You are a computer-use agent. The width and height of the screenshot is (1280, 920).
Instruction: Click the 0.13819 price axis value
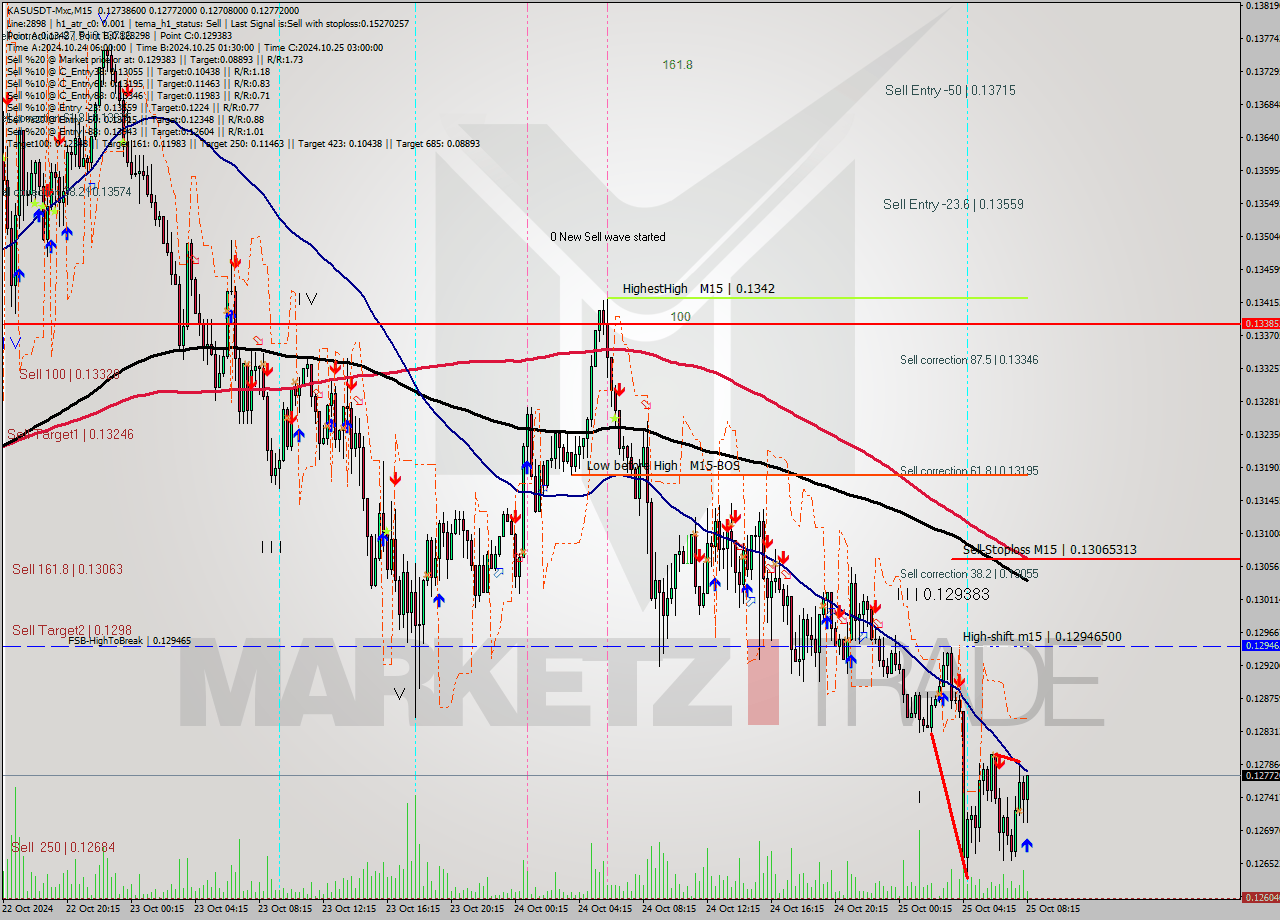1262,6
